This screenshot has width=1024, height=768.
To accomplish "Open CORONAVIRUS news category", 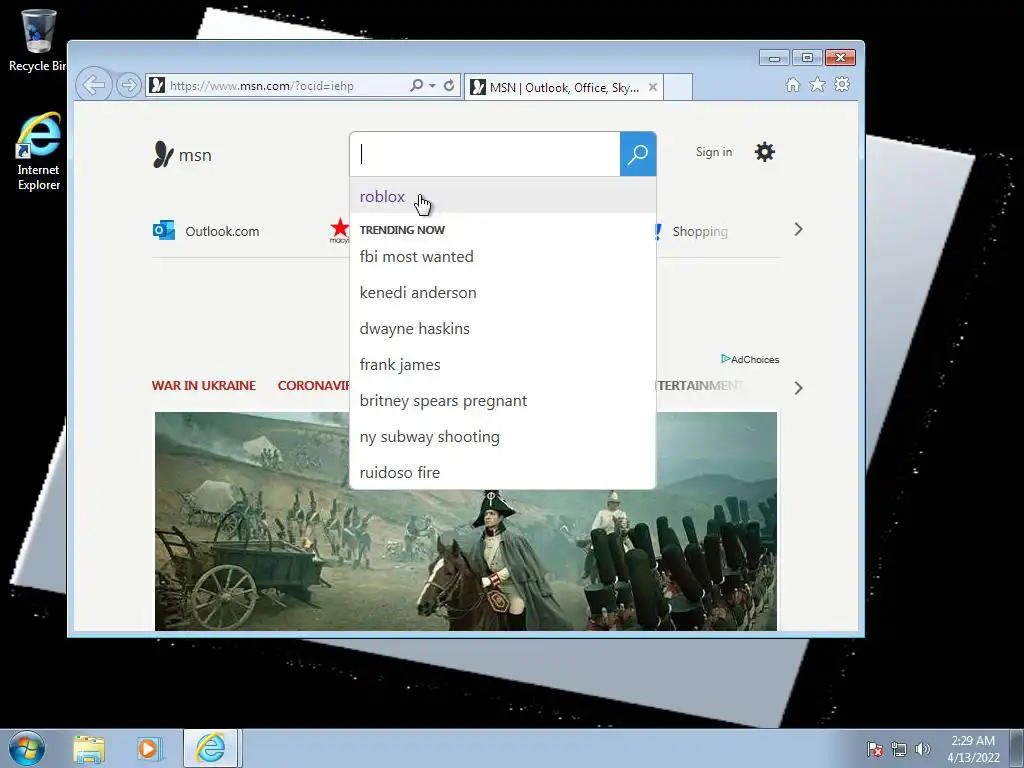I will pyautogui.click(x=313, y=385).
